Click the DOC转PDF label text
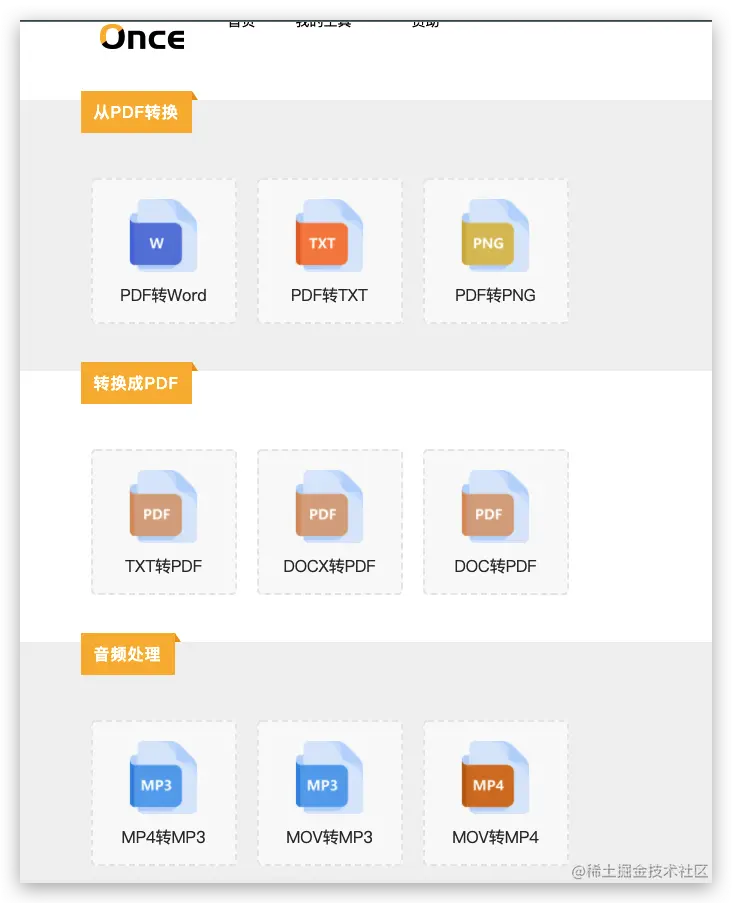The width and height of the screenshot is (732, 903). [495, 566]
